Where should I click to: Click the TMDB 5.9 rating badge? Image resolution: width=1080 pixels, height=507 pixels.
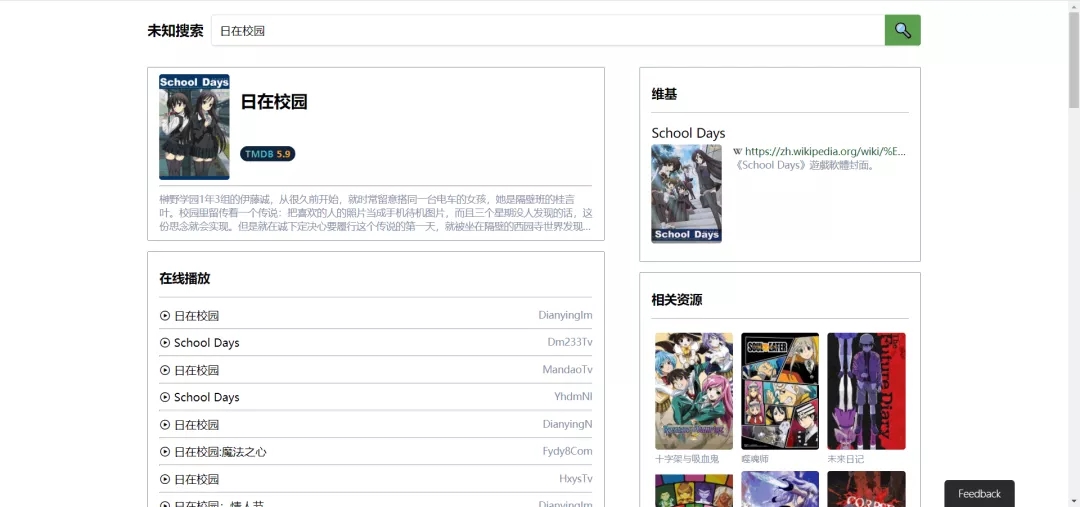[267, 154]
